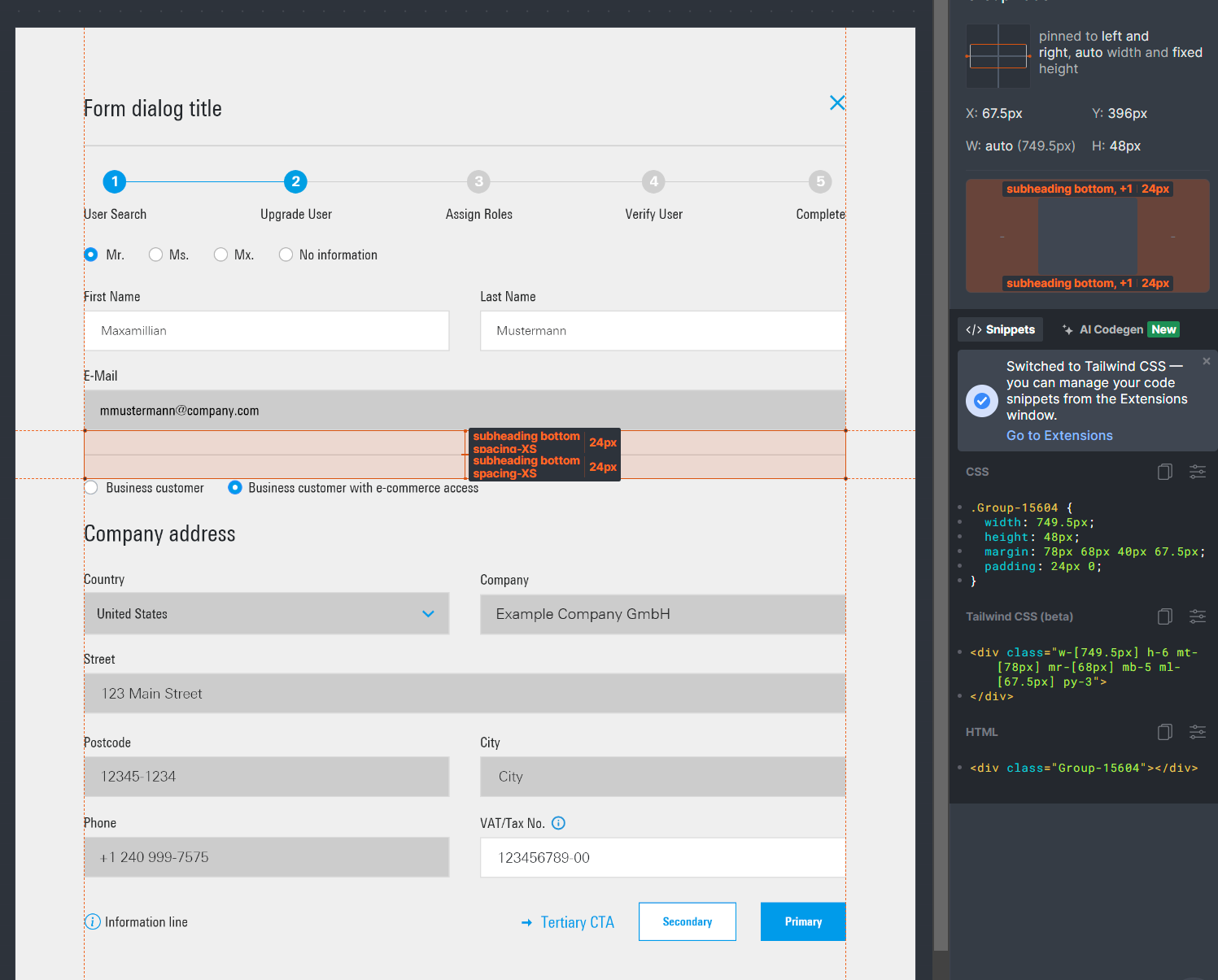Select Business customer with e-commerce access
Image resolution: width=1218 pixels, height=980 pixels.
235,488
